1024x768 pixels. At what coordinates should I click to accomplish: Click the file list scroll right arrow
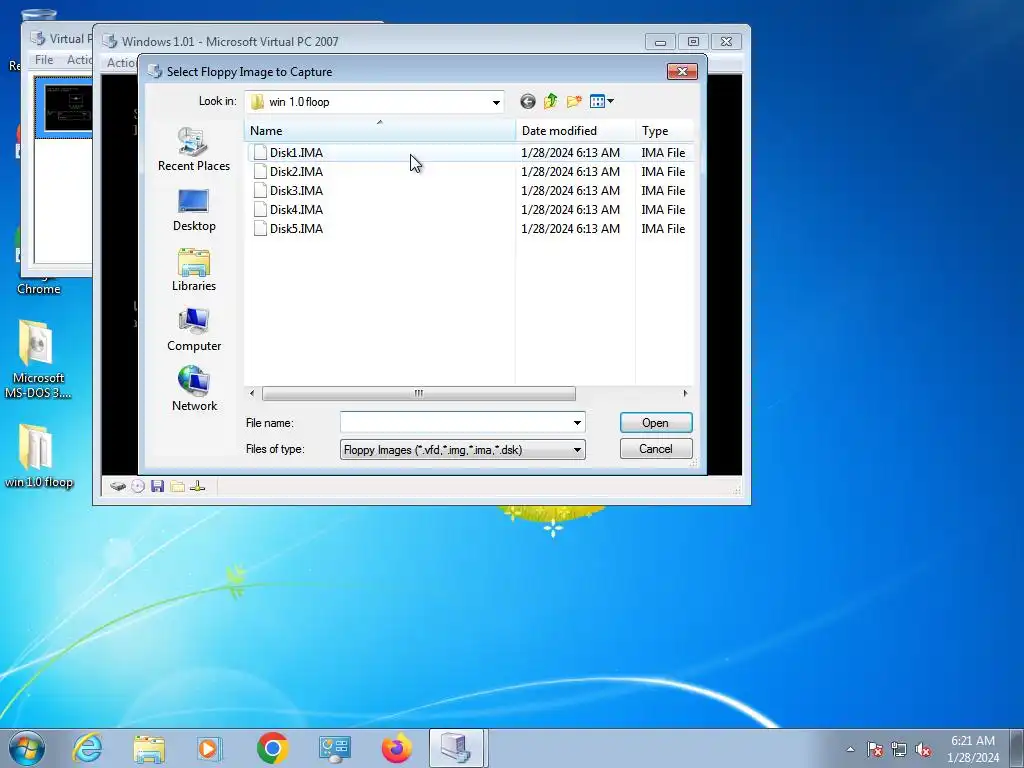tap(685, 393)
